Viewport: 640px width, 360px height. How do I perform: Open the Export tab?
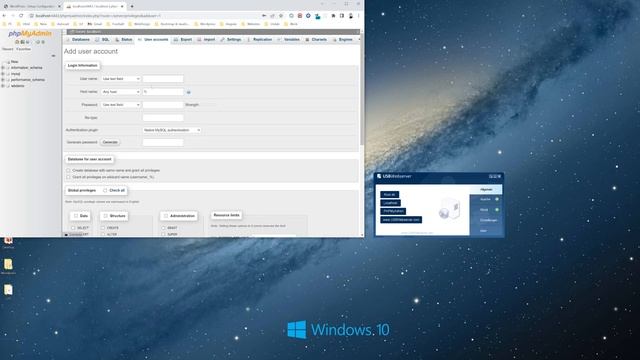coord(183,40)
